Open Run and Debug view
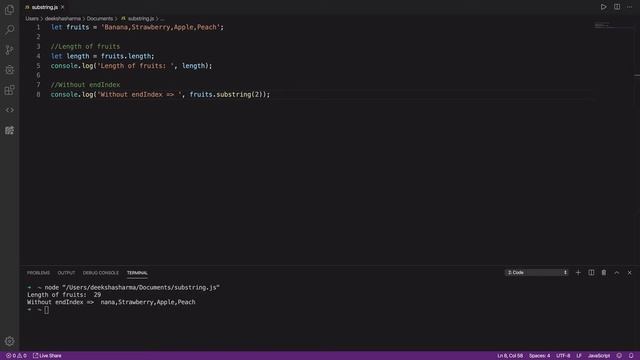The width and height of the screenshot is (640, 360). coord(9,70)
